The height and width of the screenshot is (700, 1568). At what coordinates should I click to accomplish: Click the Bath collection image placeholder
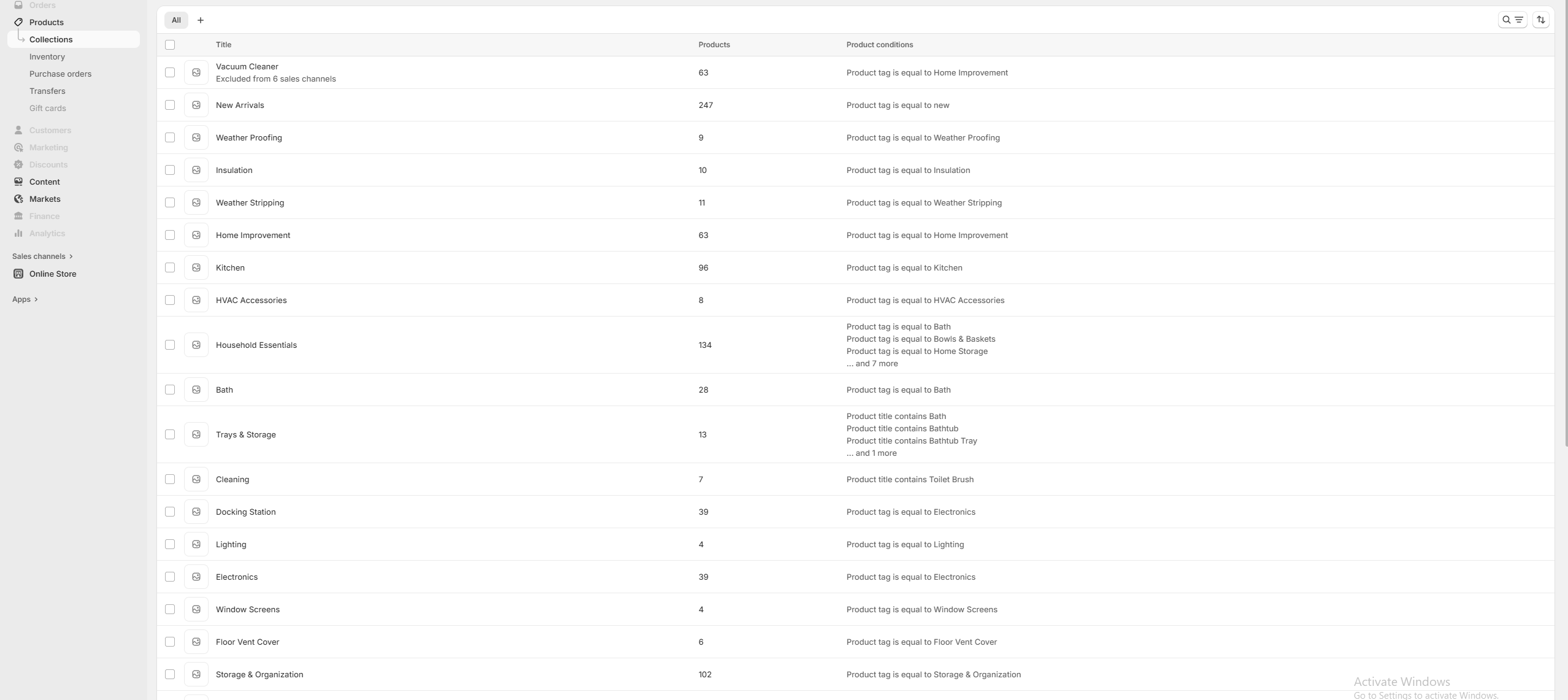click(196, 390)
